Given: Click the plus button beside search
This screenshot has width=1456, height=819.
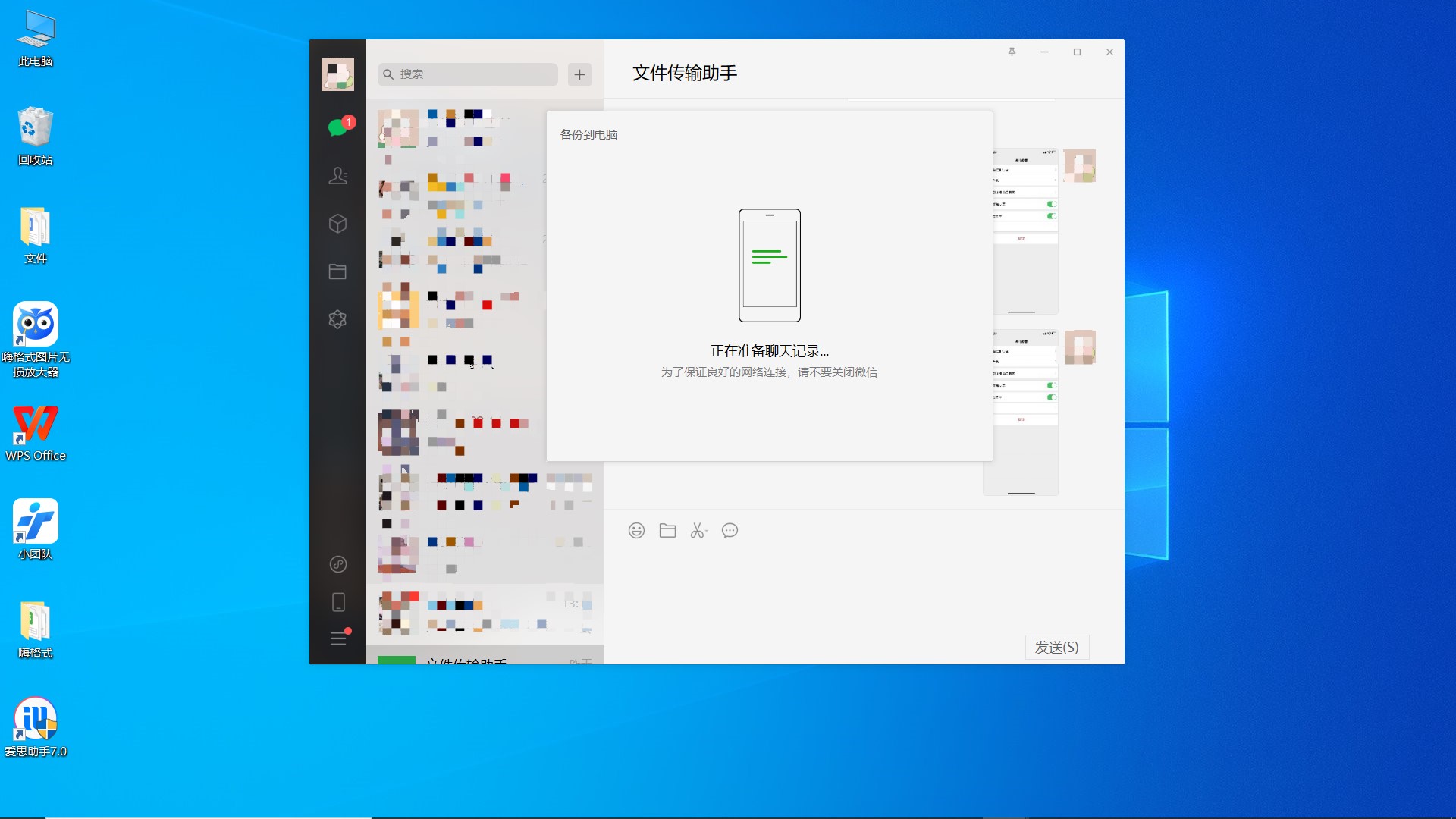Looking at the screenshot, I should click(579, 74).
